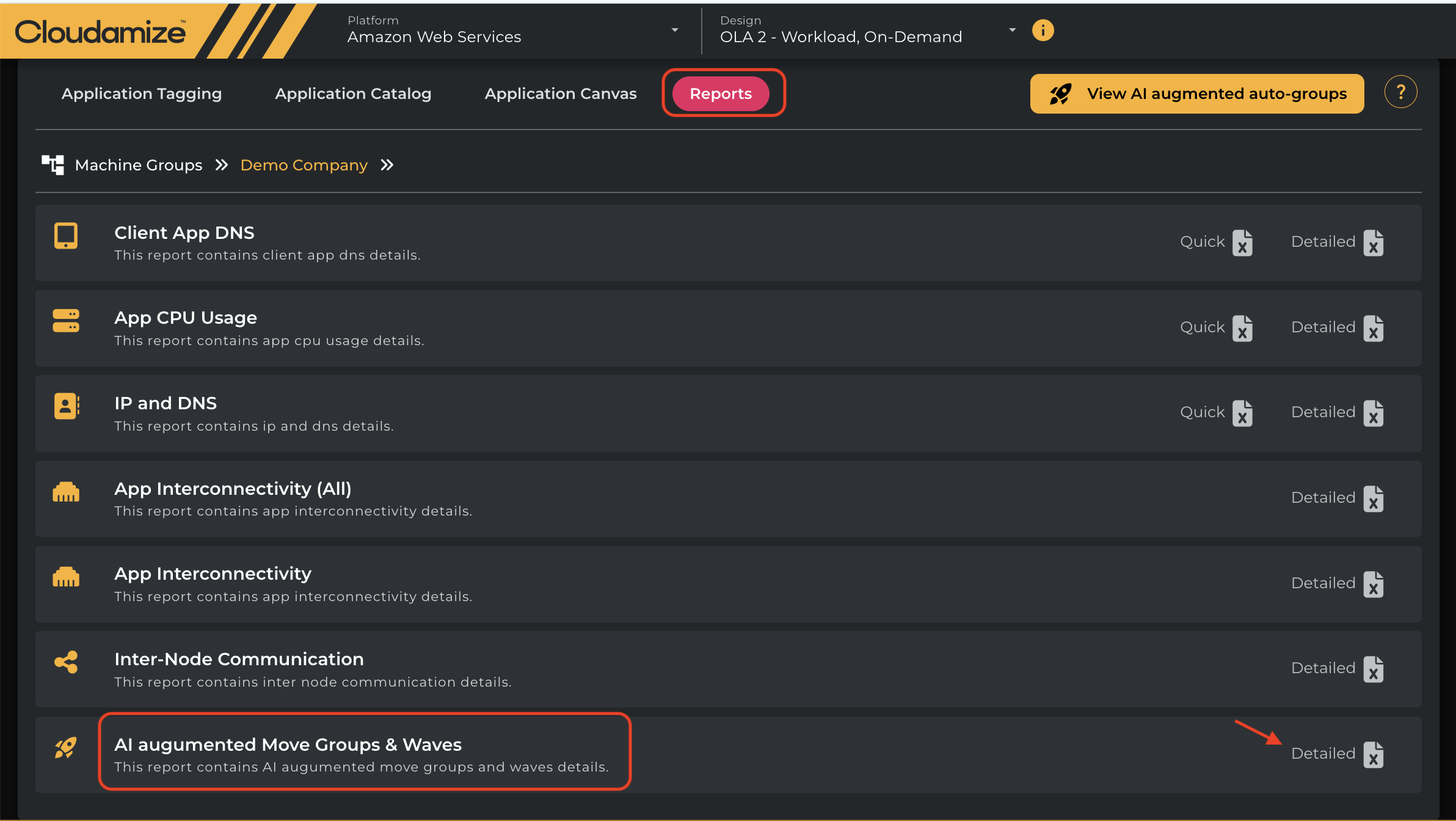Click 'This report contains ip and dns details.' text
The height and width of the screenshot is (821, 1456).
(254, 426)
